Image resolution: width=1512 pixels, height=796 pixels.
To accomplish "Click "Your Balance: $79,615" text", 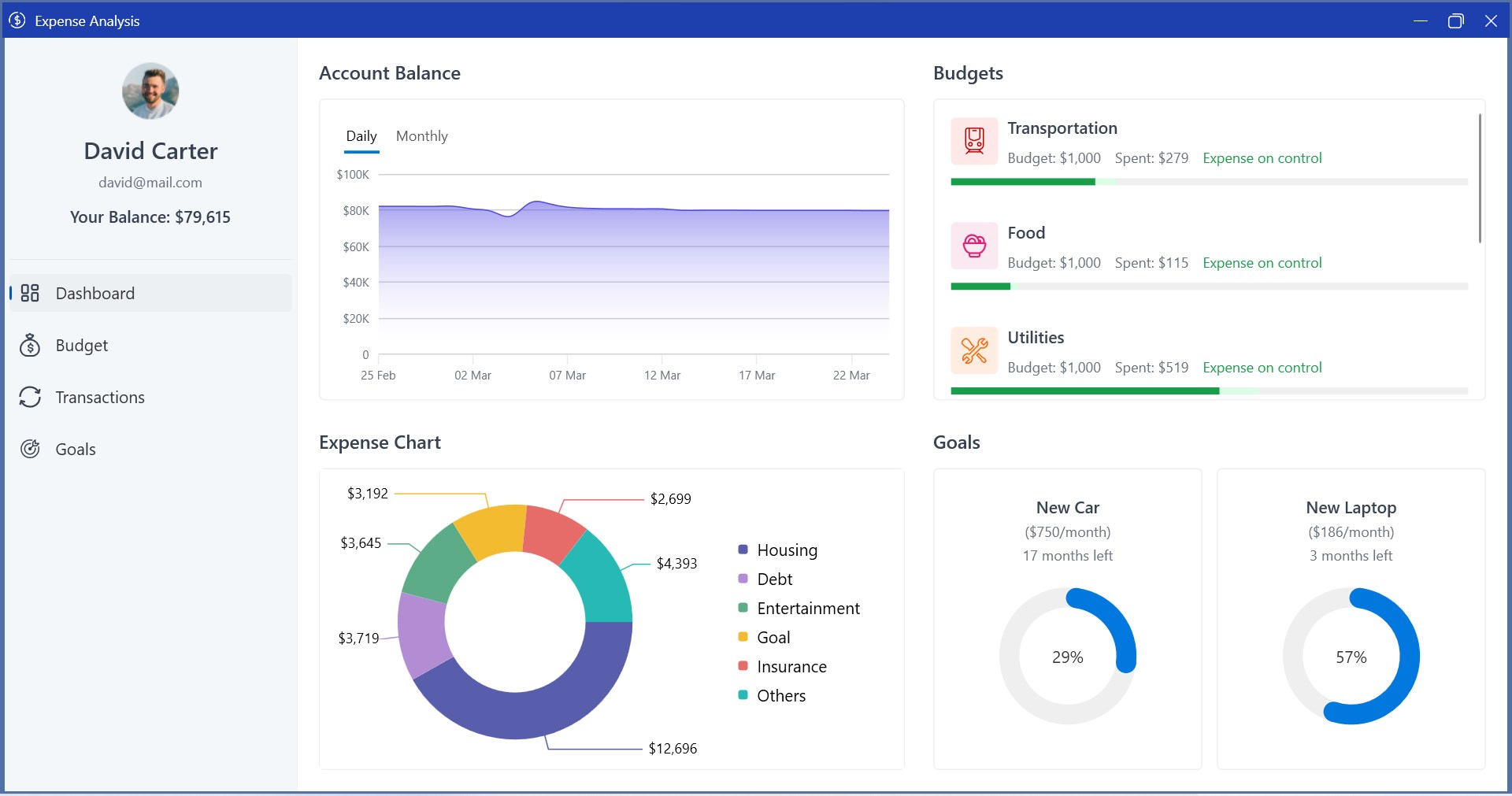I will 150,217.
